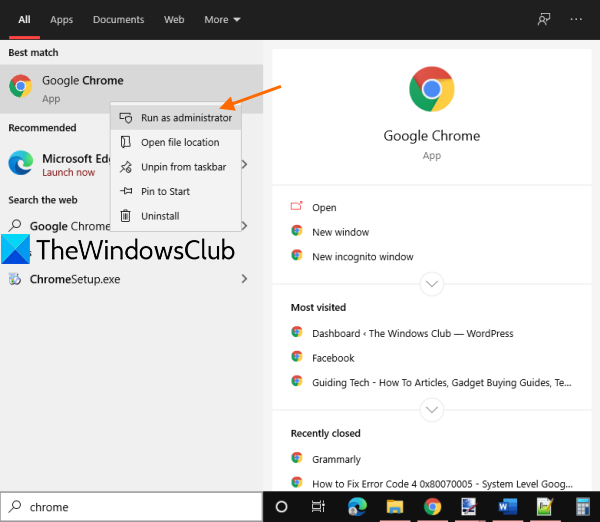The height and width of the screenshot is (522, 600).
Task: Switch to the Documents search tab
Action: coord(118,20)
